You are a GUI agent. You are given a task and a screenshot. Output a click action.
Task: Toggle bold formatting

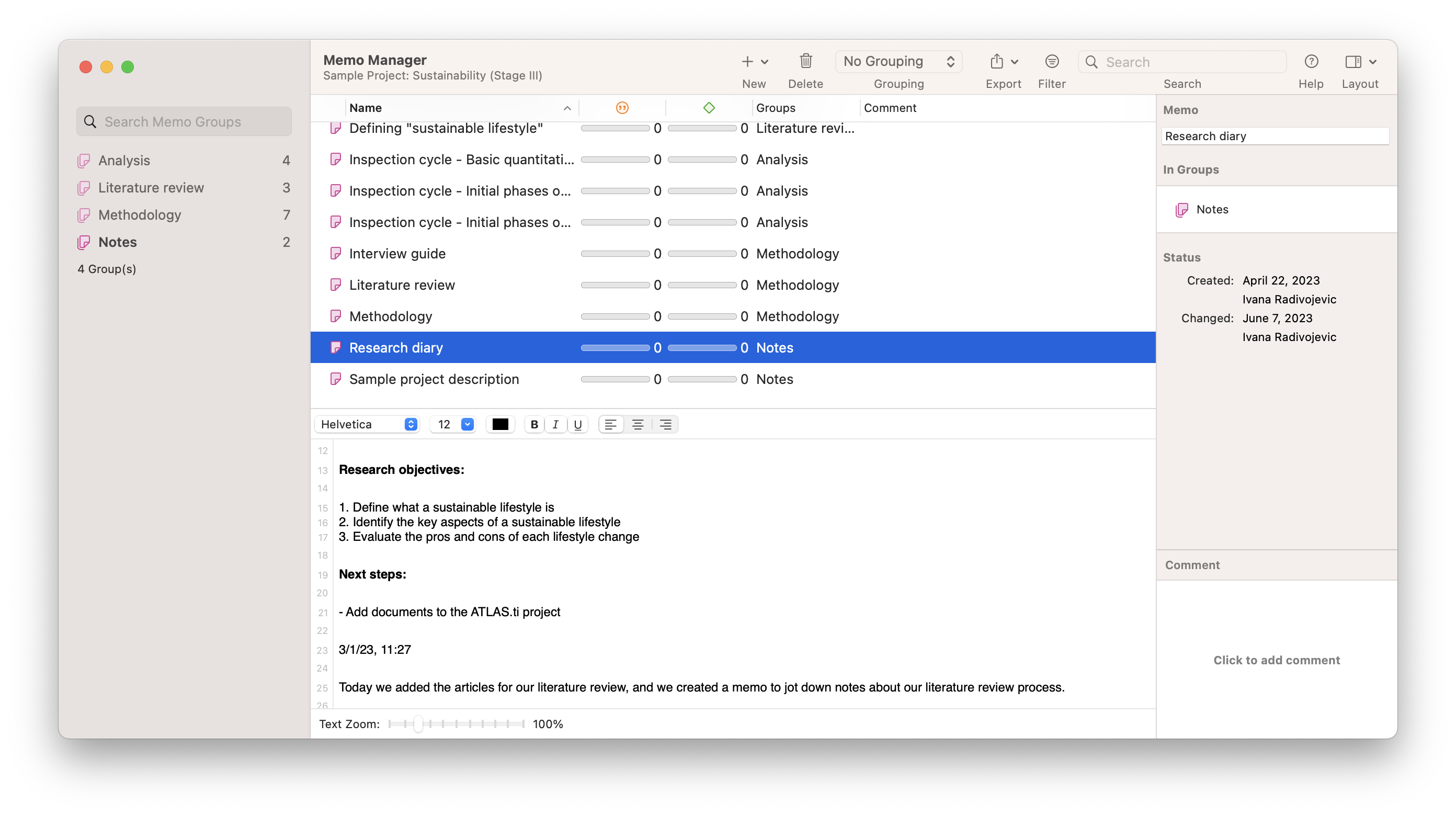534,424
